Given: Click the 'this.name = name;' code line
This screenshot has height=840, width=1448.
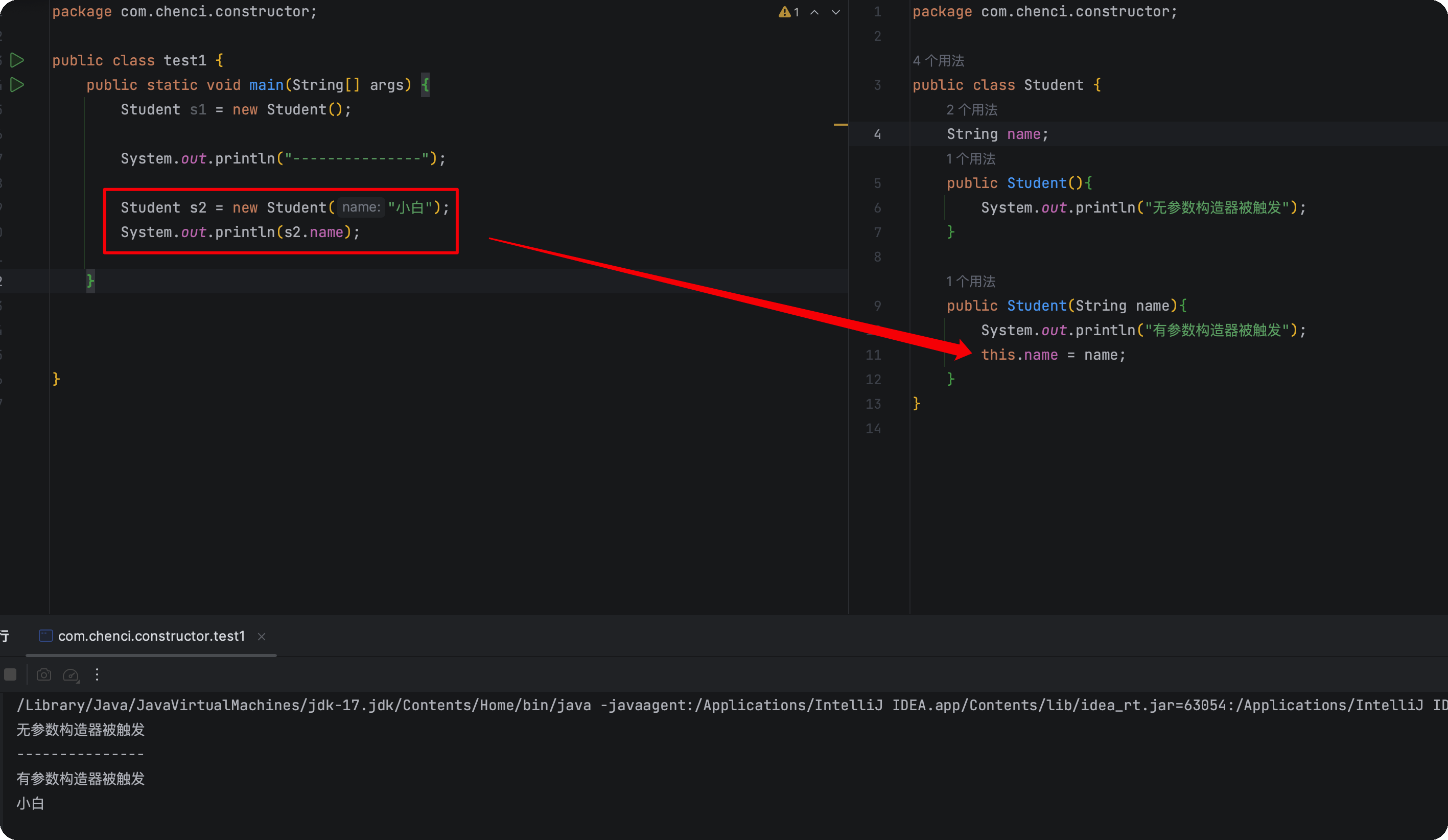Looking at the screenshot, I should [1053, 355].
